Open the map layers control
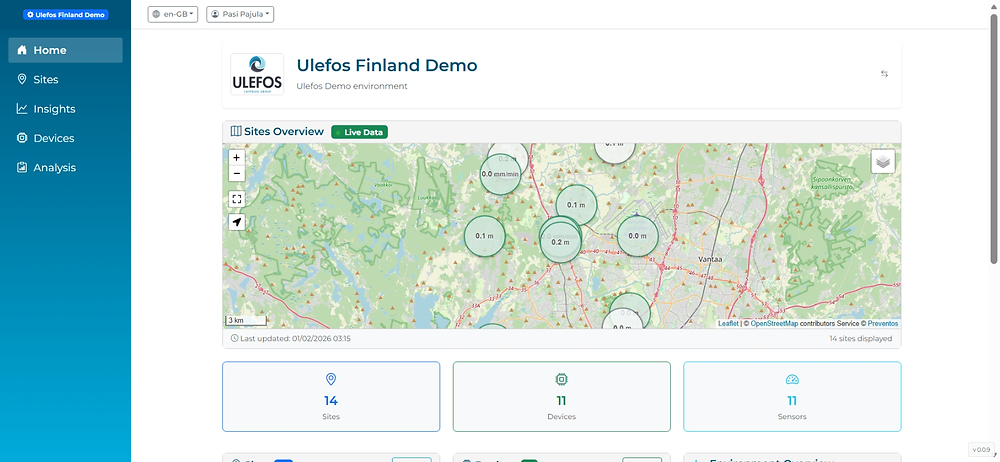The image size is (1000, 462). coord(883,161)
